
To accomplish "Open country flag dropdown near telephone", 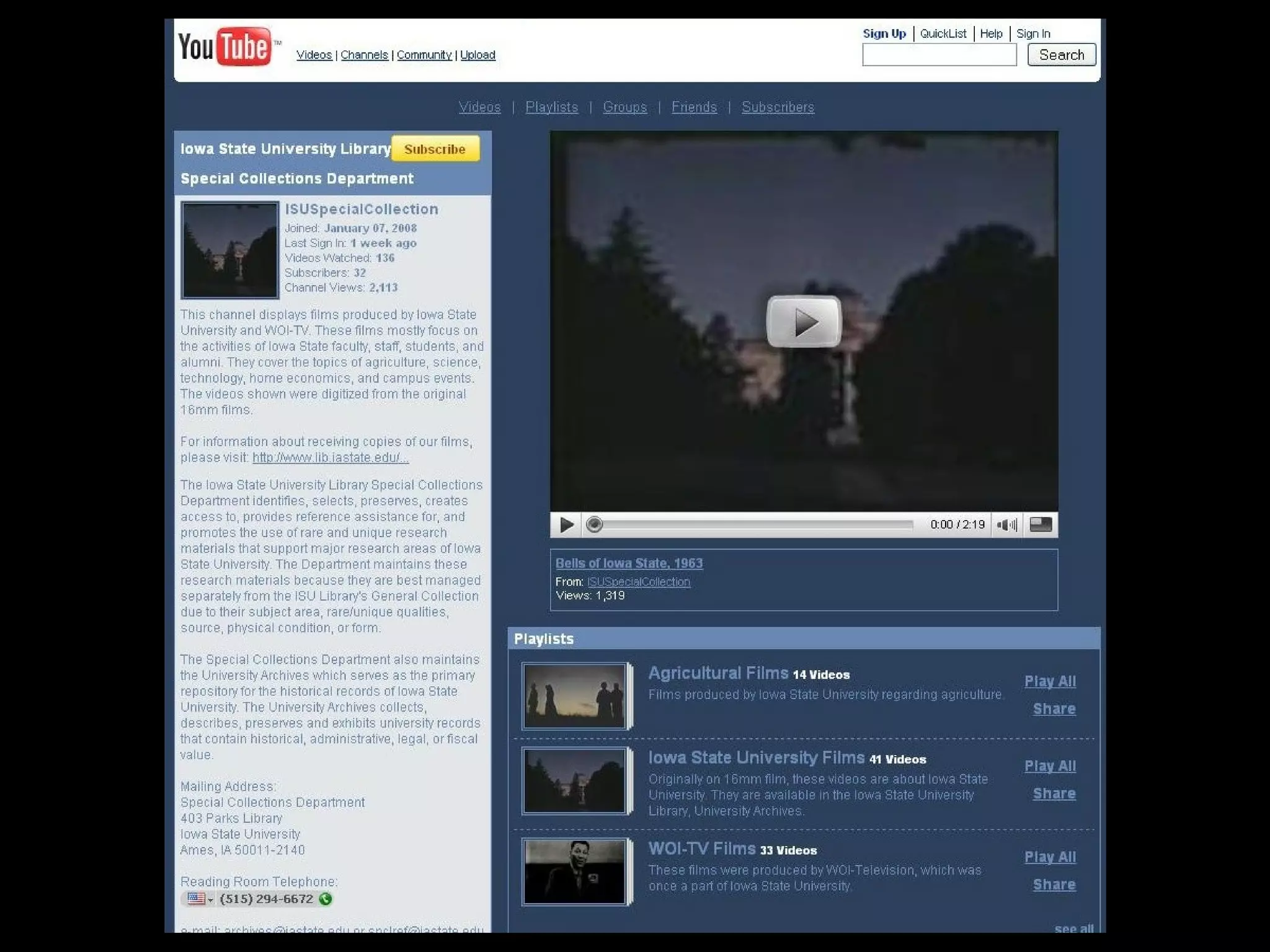I will click(x=200, y=899).
